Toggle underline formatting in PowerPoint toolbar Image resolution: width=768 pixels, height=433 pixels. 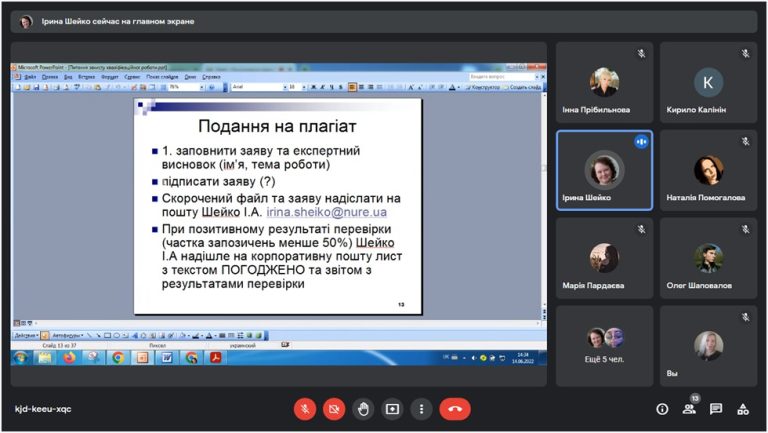pos(332,87)
